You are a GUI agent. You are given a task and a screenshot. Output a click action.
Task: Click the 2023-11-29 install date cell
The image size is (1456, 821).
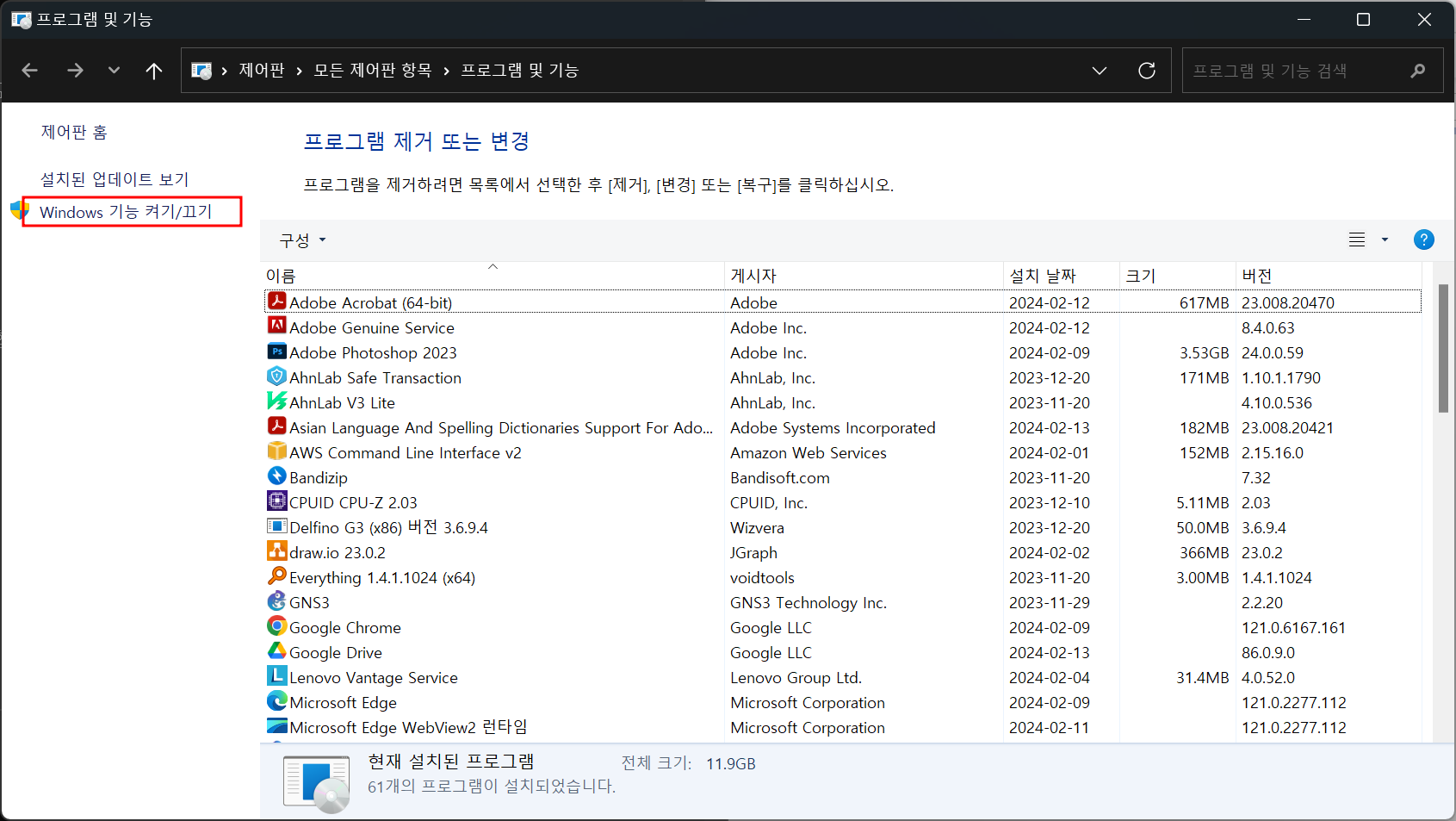(1050, 603)
